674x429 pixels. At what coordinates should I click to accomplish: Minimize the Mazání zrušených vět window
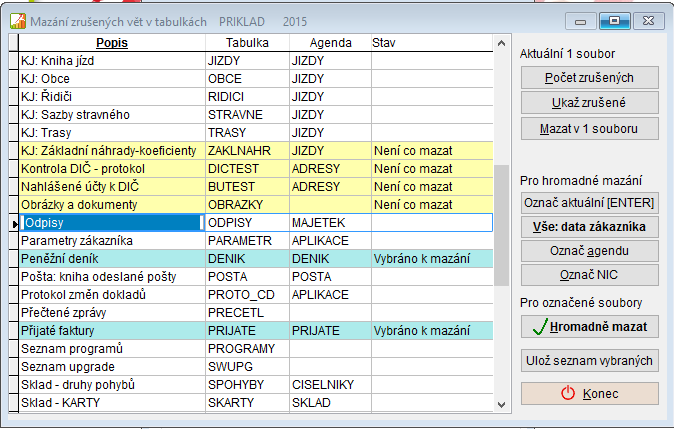(x=580, y=21)
